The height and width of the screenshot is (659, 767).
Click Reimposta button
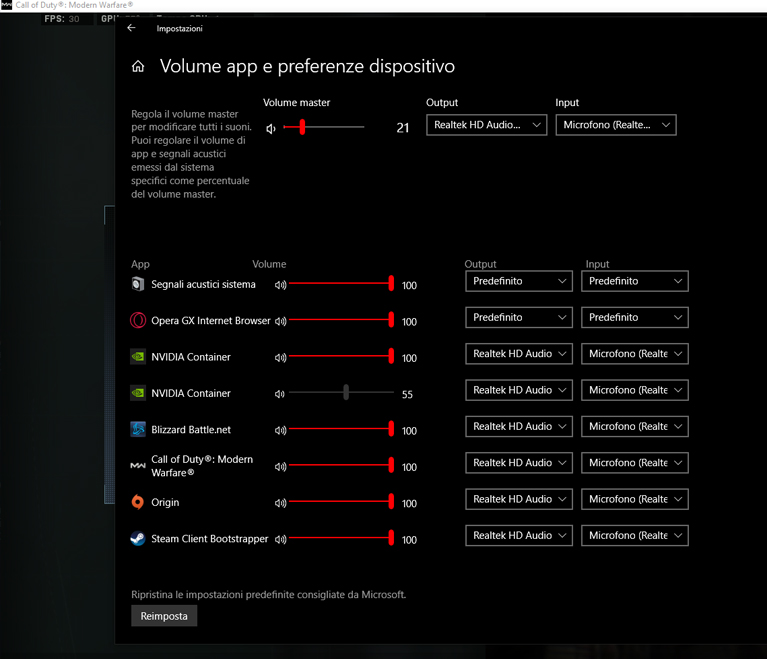pyautogui.click(x=164, y=616)
